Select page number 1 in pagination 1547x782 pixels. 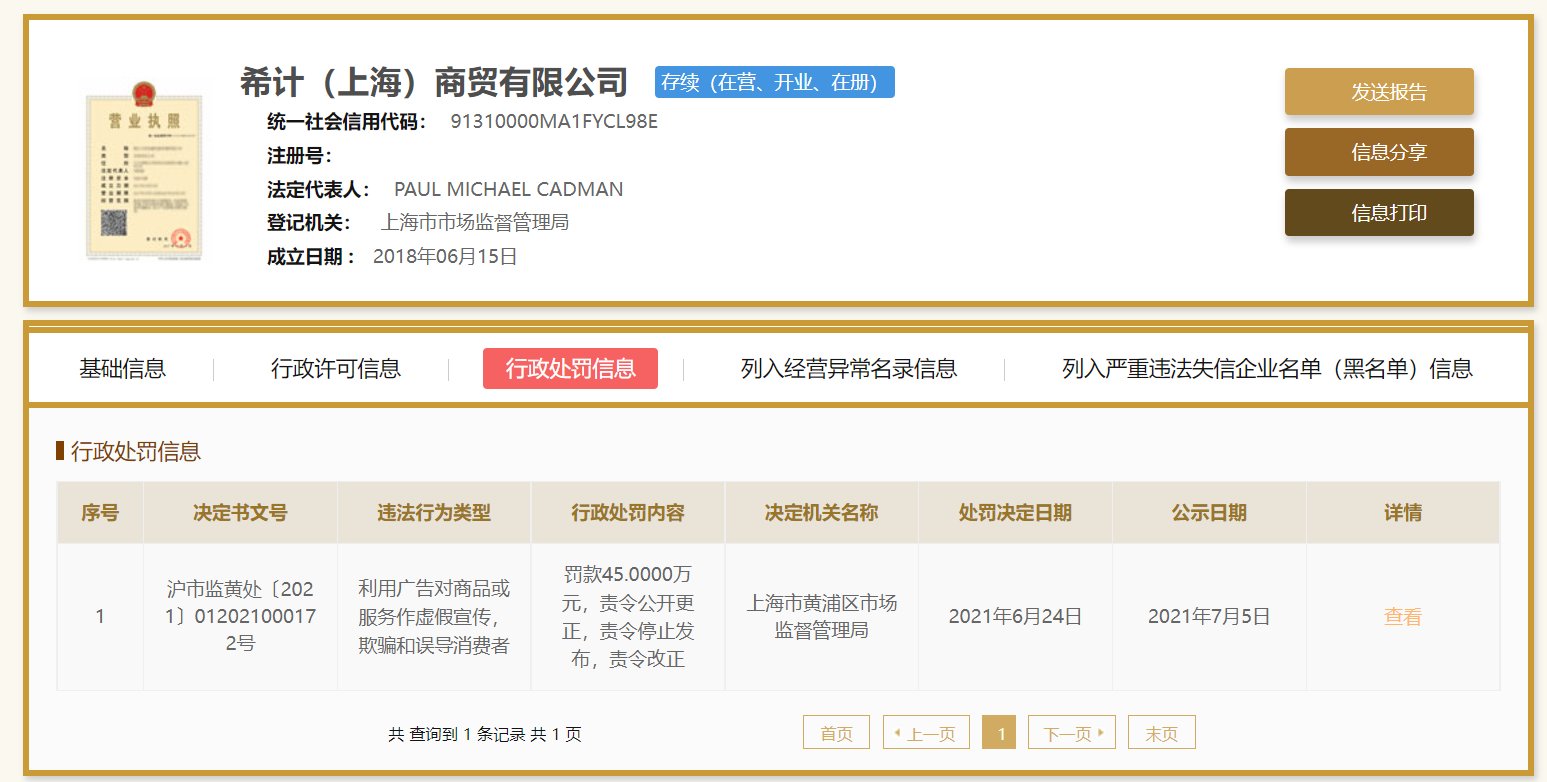[1000, 732]
